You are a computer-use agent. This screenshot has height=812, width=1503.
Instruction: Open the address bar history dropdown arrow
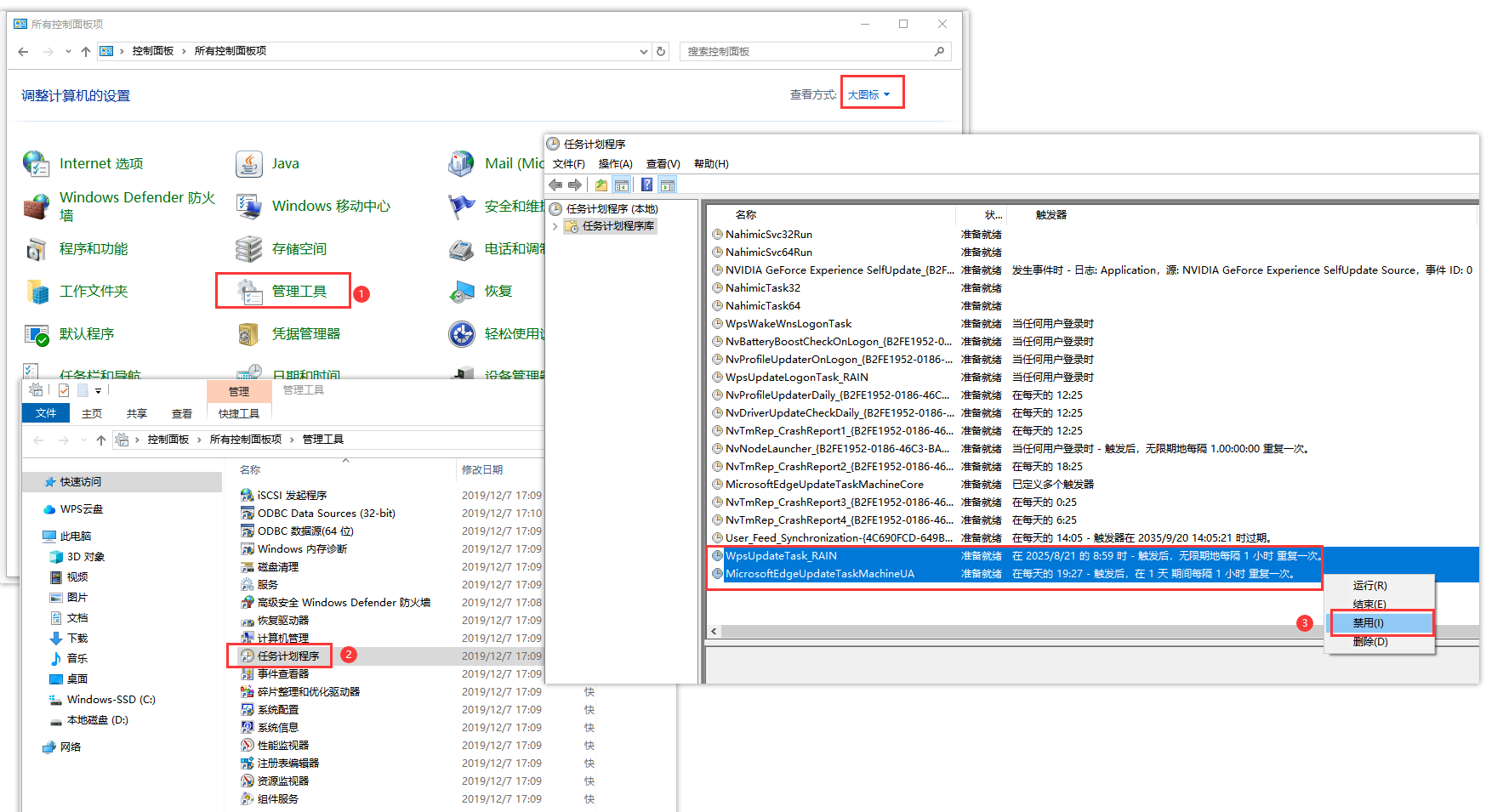point(644,51)
